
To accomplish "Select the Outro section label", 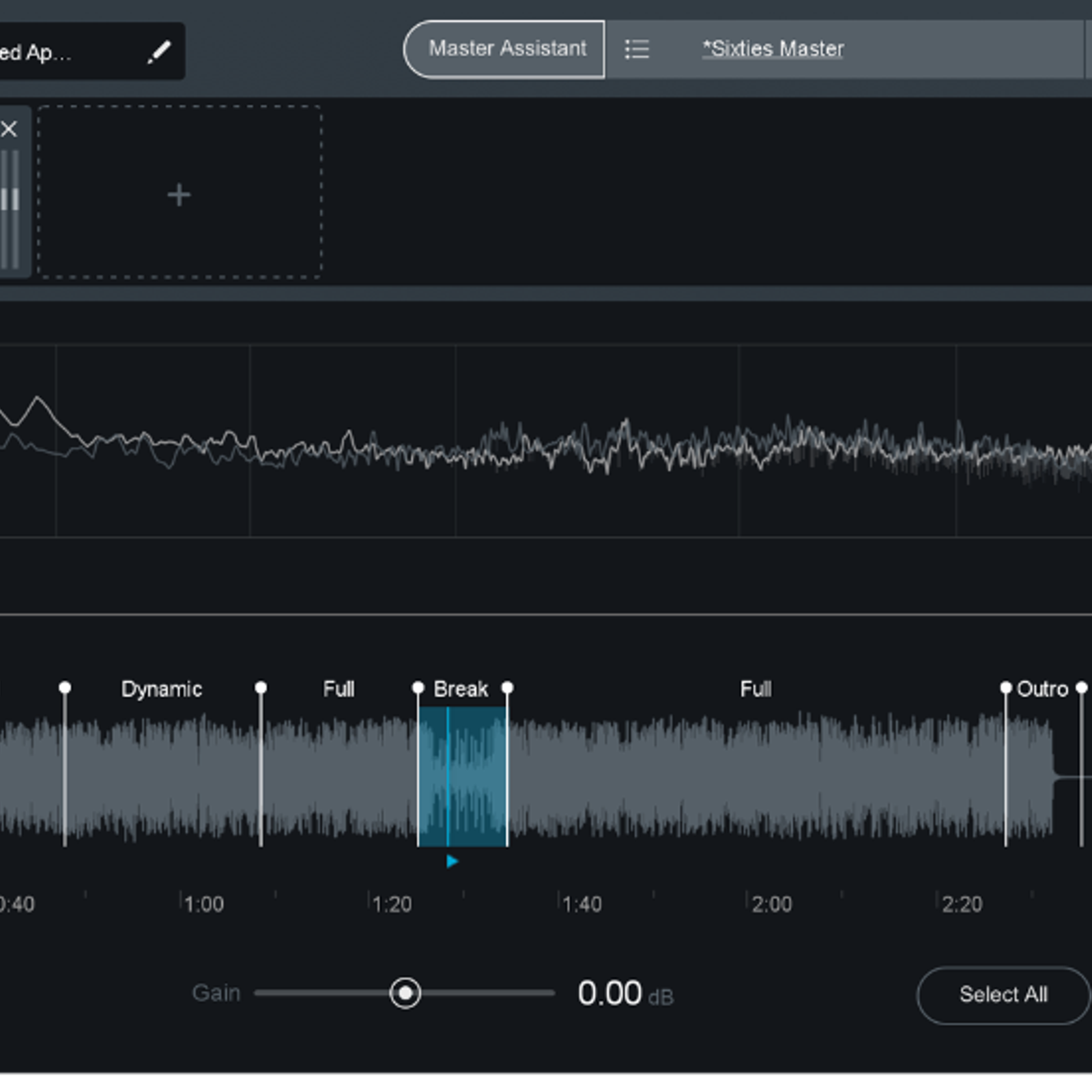I will point(1042,689).
